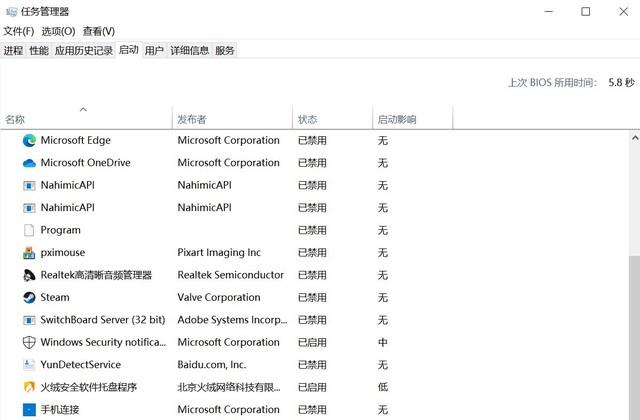Click the 火绒安全软件托盘程序 icon

(29, 387)
